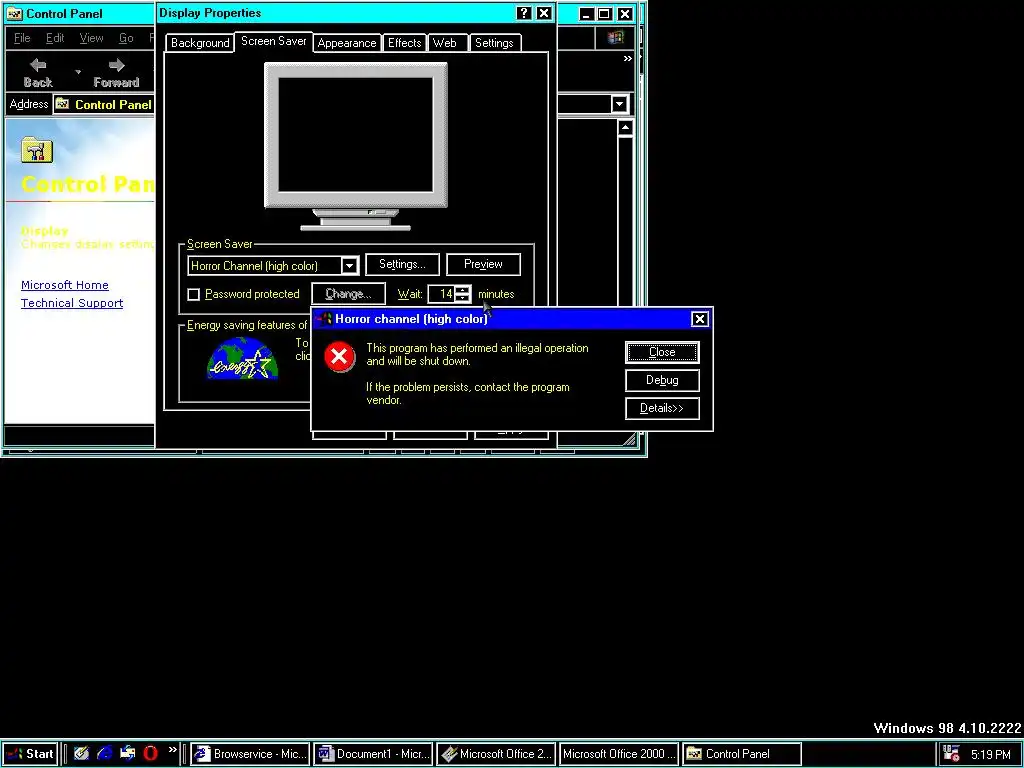Select the Screen Saver tab
This screenshot has height=768, width=1024.
click(274, 41)
